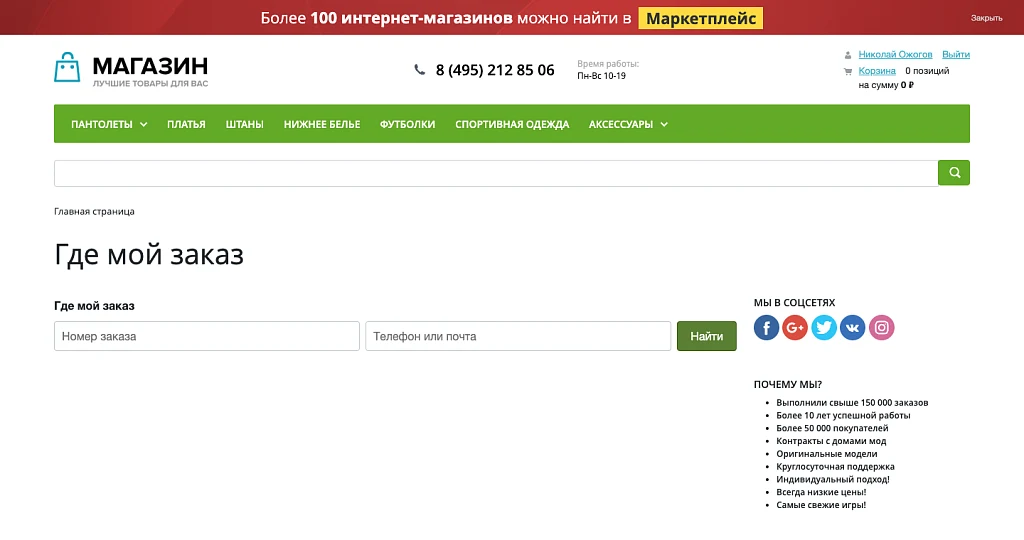Focus the Номер заказа field
1024x540 pixels.
[x=207, y=336]
